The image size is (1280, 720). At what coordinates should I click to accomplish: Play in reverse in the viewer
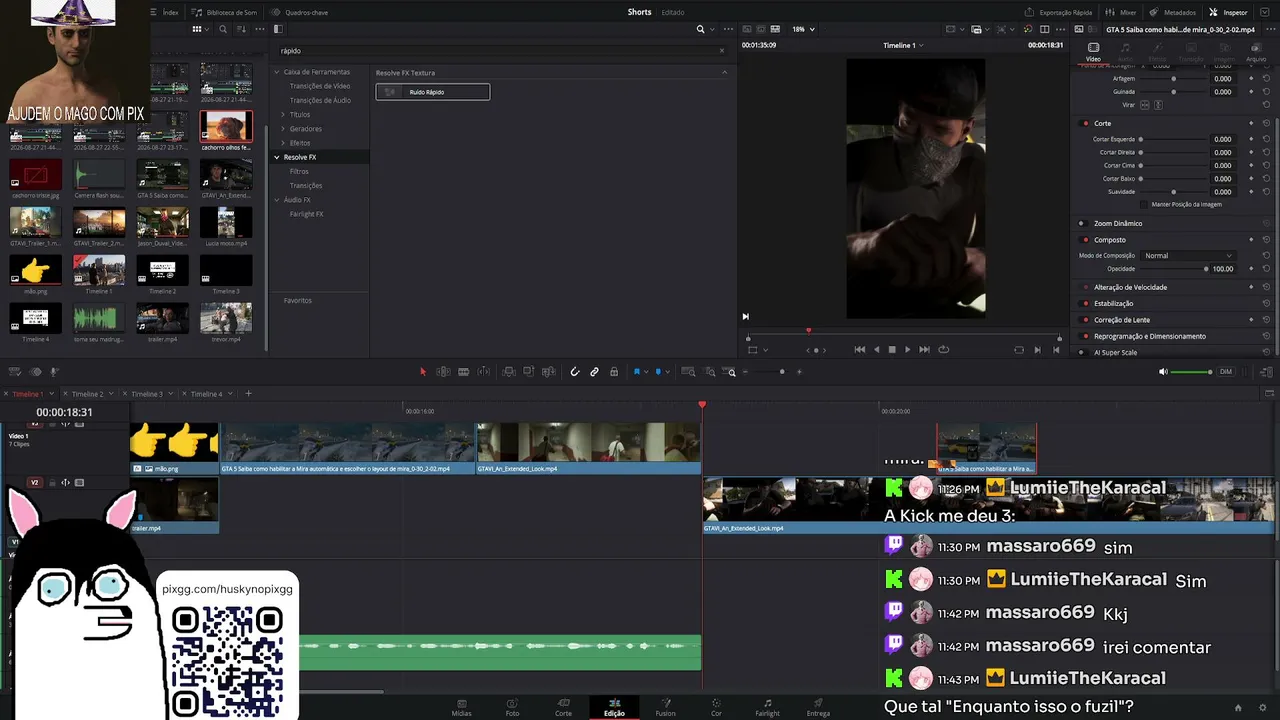point(877,350)
